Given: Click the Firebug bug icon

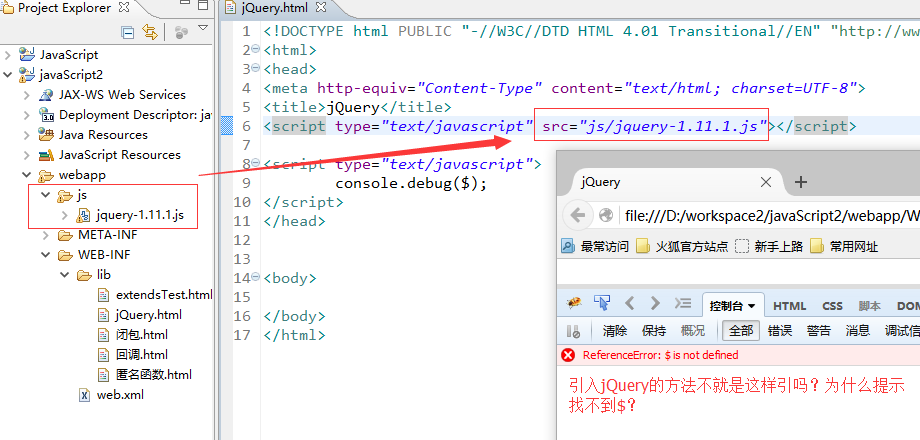Looking at the screenshot, I should point(574,303).
